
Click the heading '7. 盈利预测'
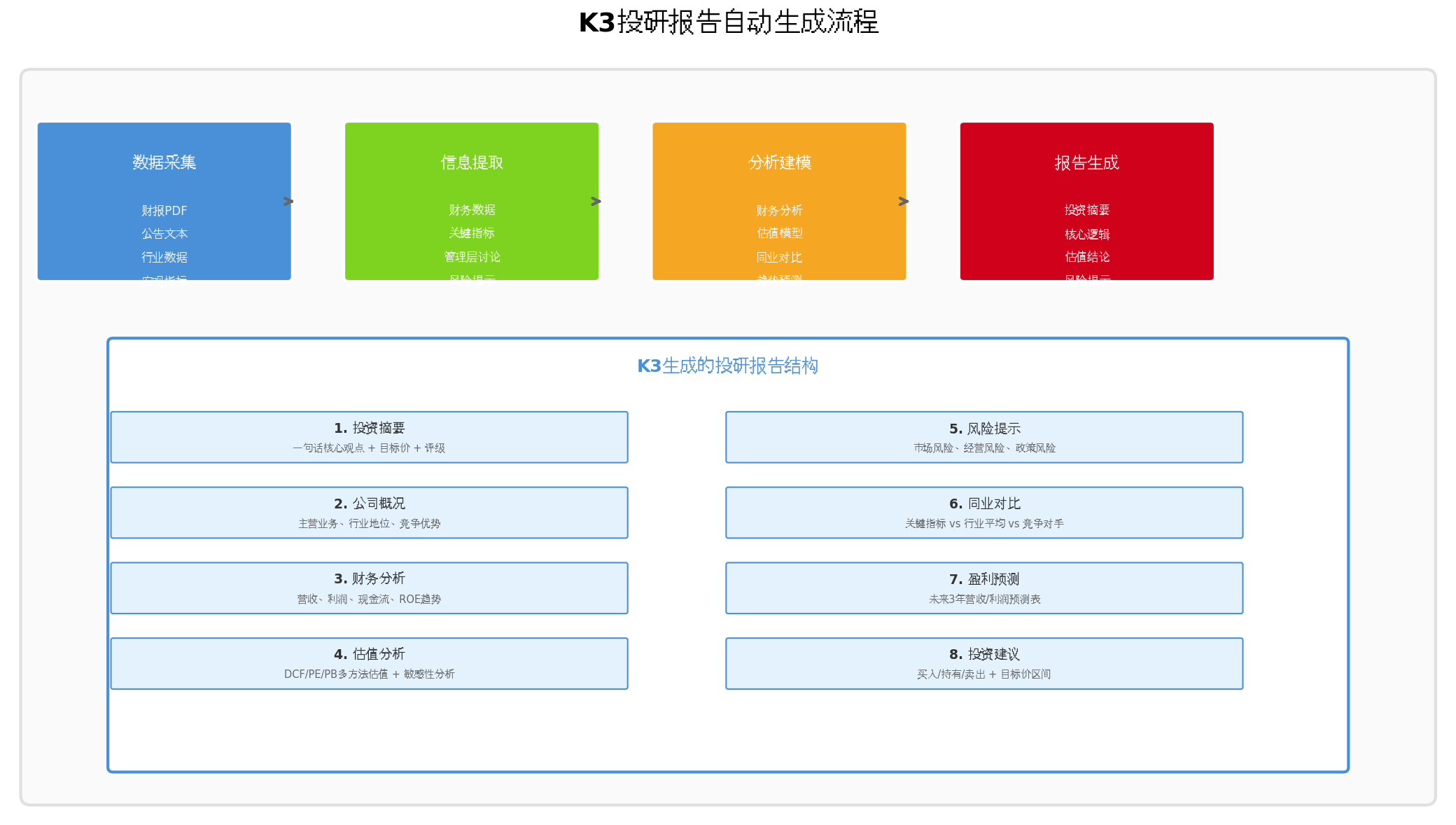pyautogui.click(x=985, y=579)
